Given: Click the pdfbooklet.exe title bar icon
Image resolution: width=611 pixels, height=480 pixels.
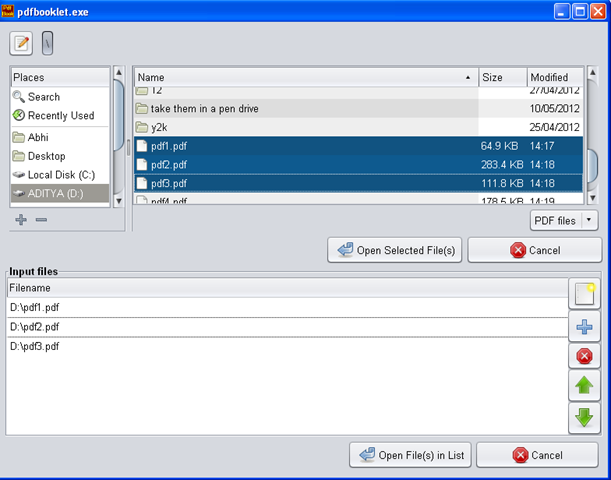Looking at the screenshot, I should point(7,11).
